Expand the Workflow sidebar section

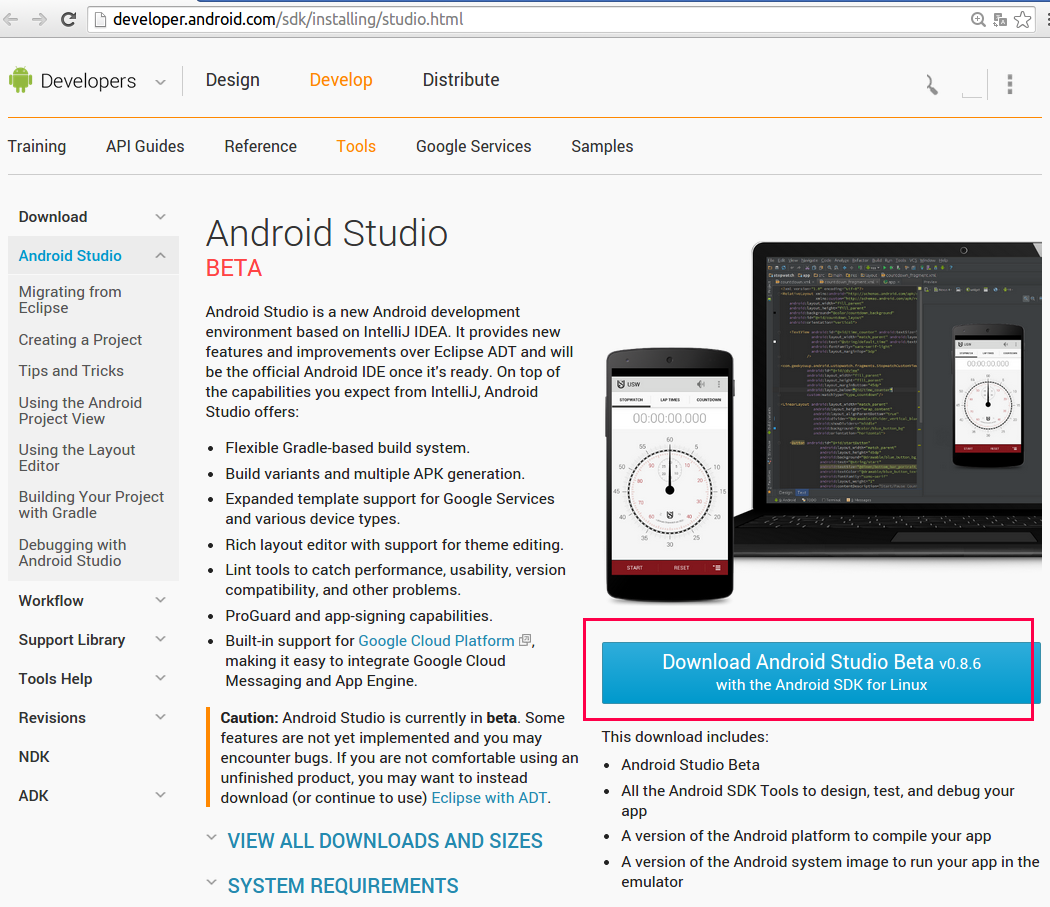tap(160, 600)
